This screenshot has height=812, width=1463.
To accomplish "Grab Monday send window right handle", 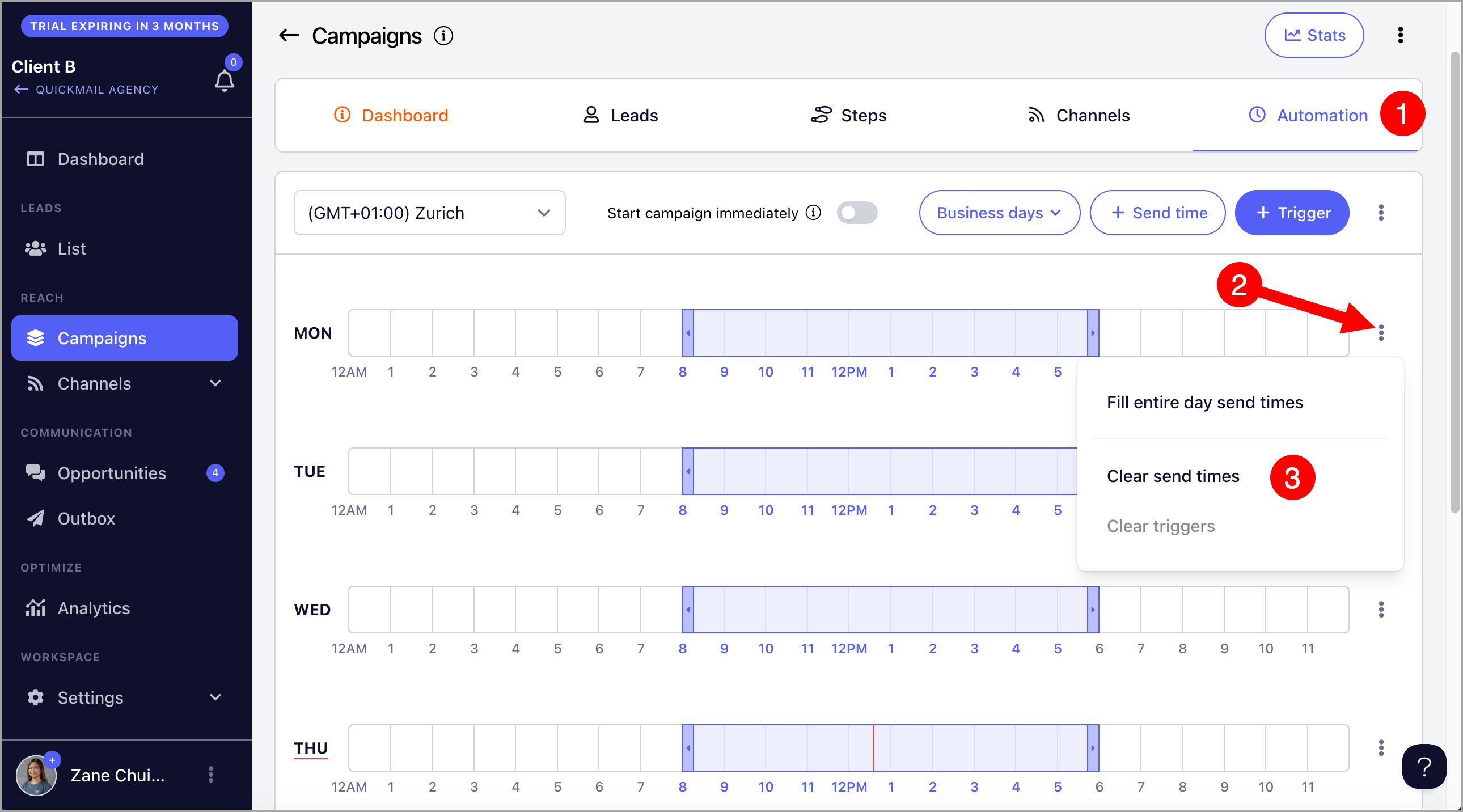I will (x=1093, y=333).
